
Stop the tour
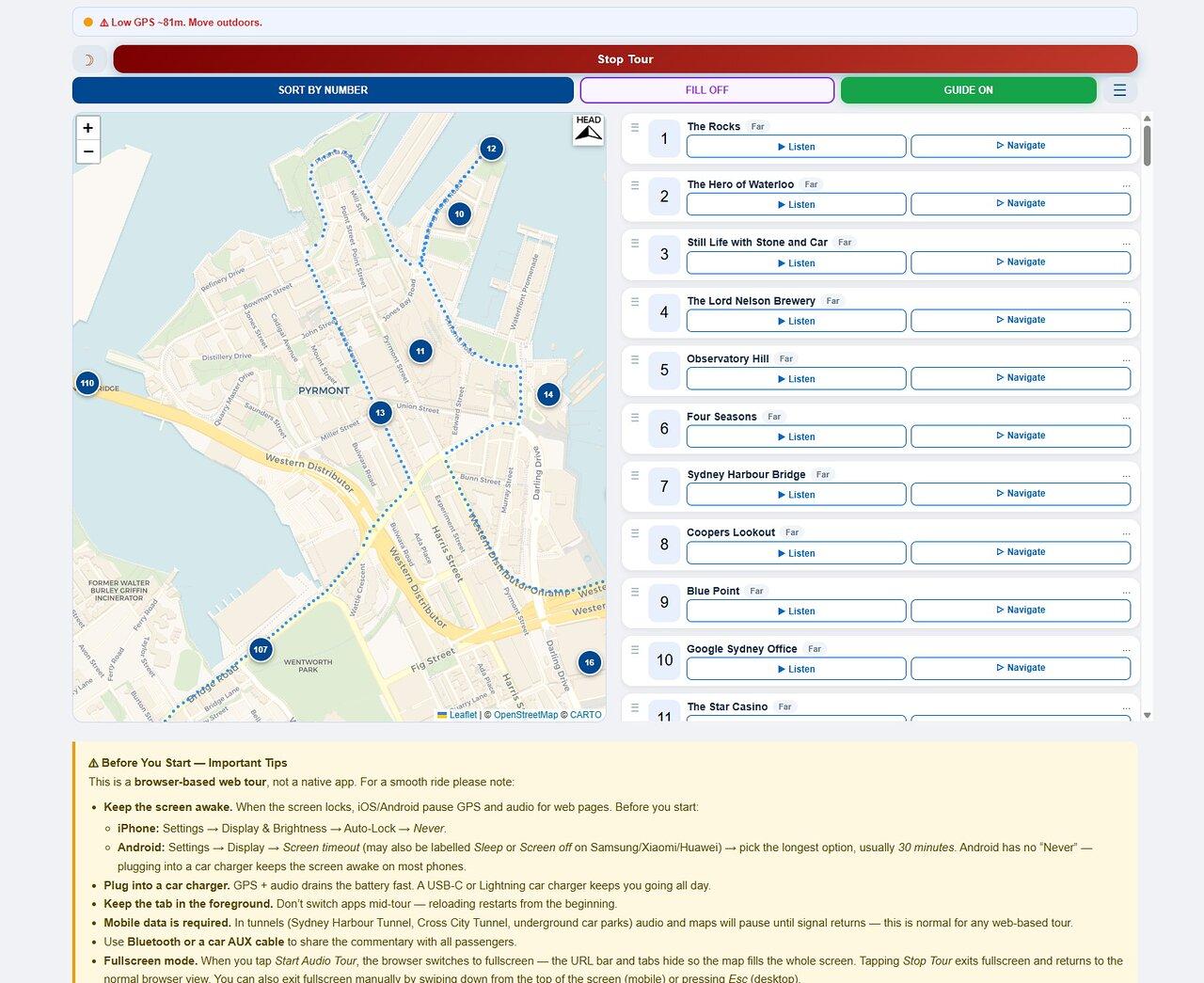click(626, 59)
